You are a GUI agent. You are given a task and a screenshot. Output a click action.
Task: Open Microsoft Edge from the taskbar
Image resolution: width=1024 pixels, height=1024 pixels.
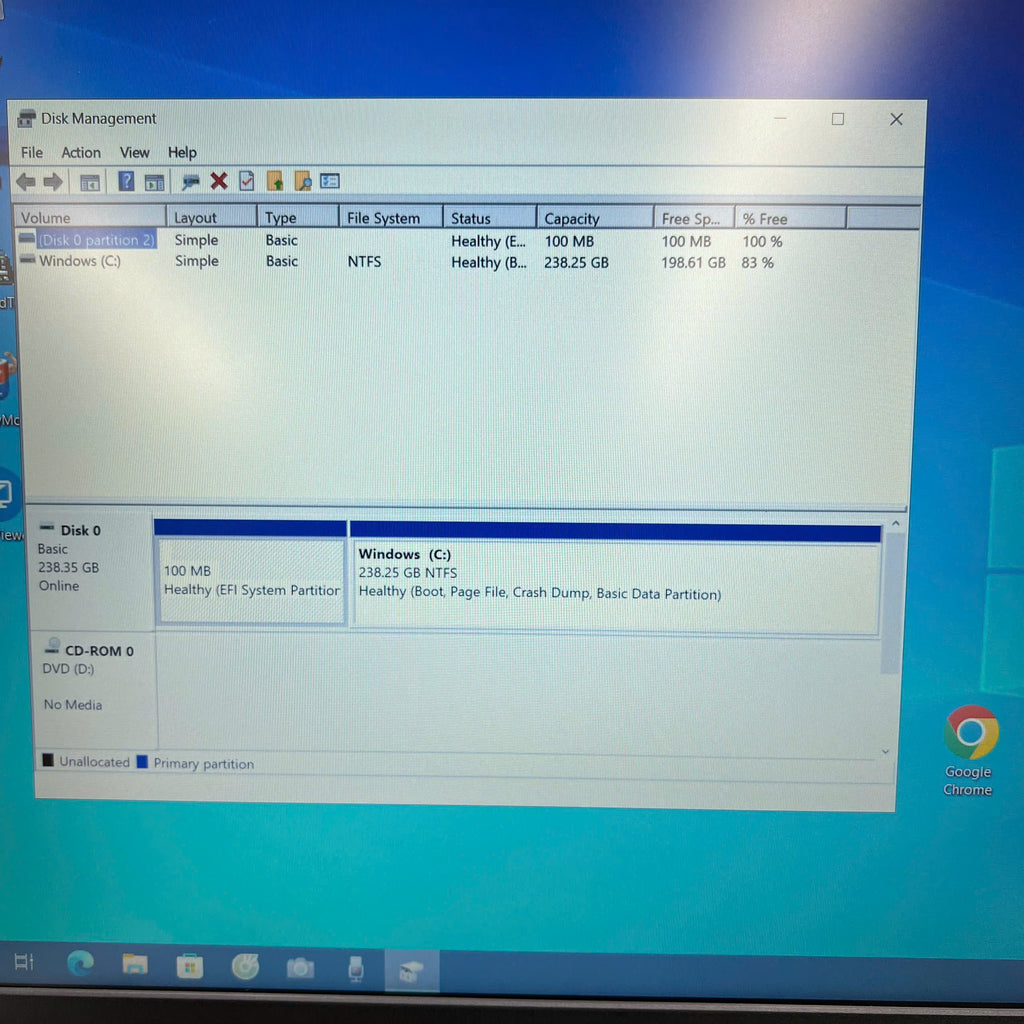pyautogui.click(x=80, y=964)
